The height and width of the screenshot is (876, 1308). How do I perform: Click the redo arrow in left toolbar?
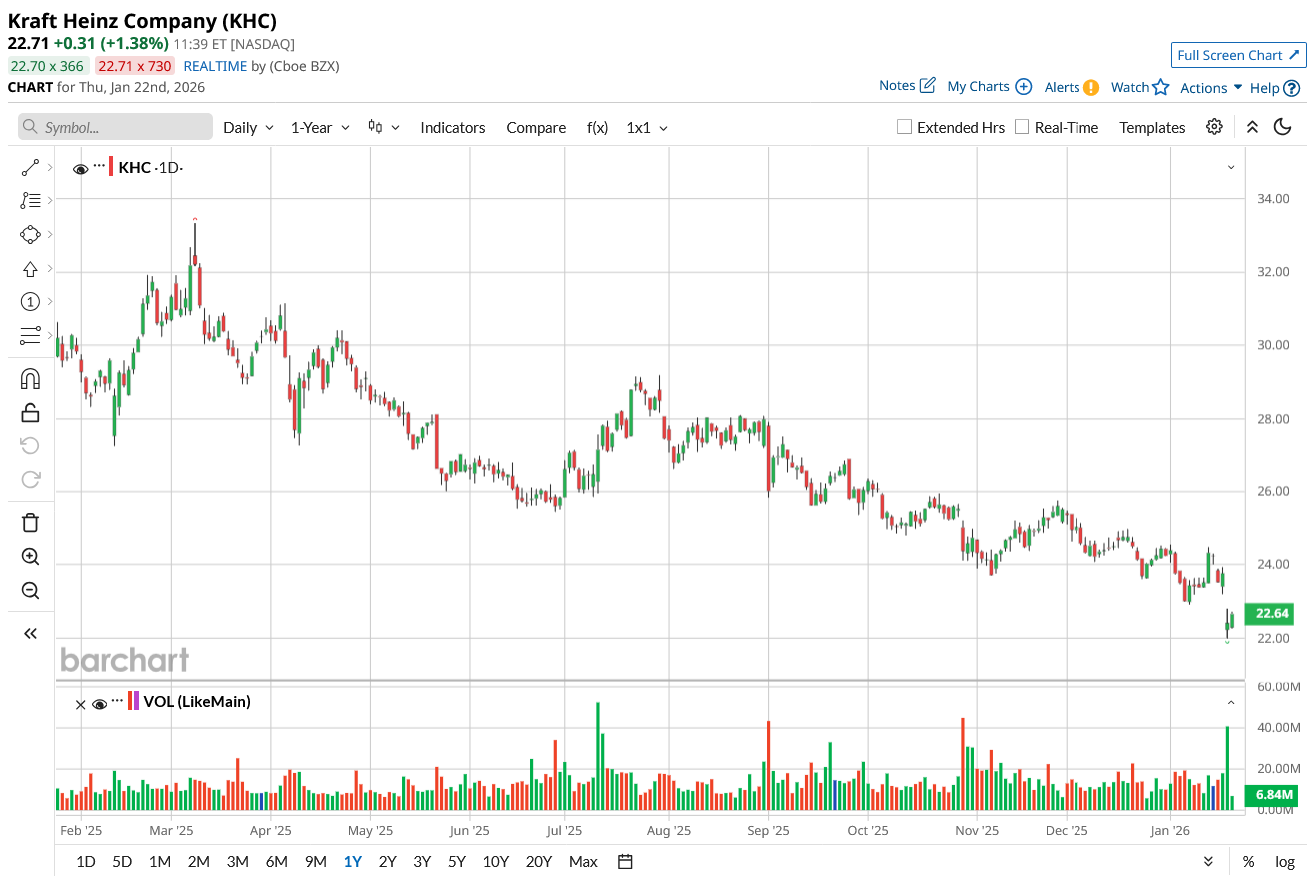click(x=30, y=479)
